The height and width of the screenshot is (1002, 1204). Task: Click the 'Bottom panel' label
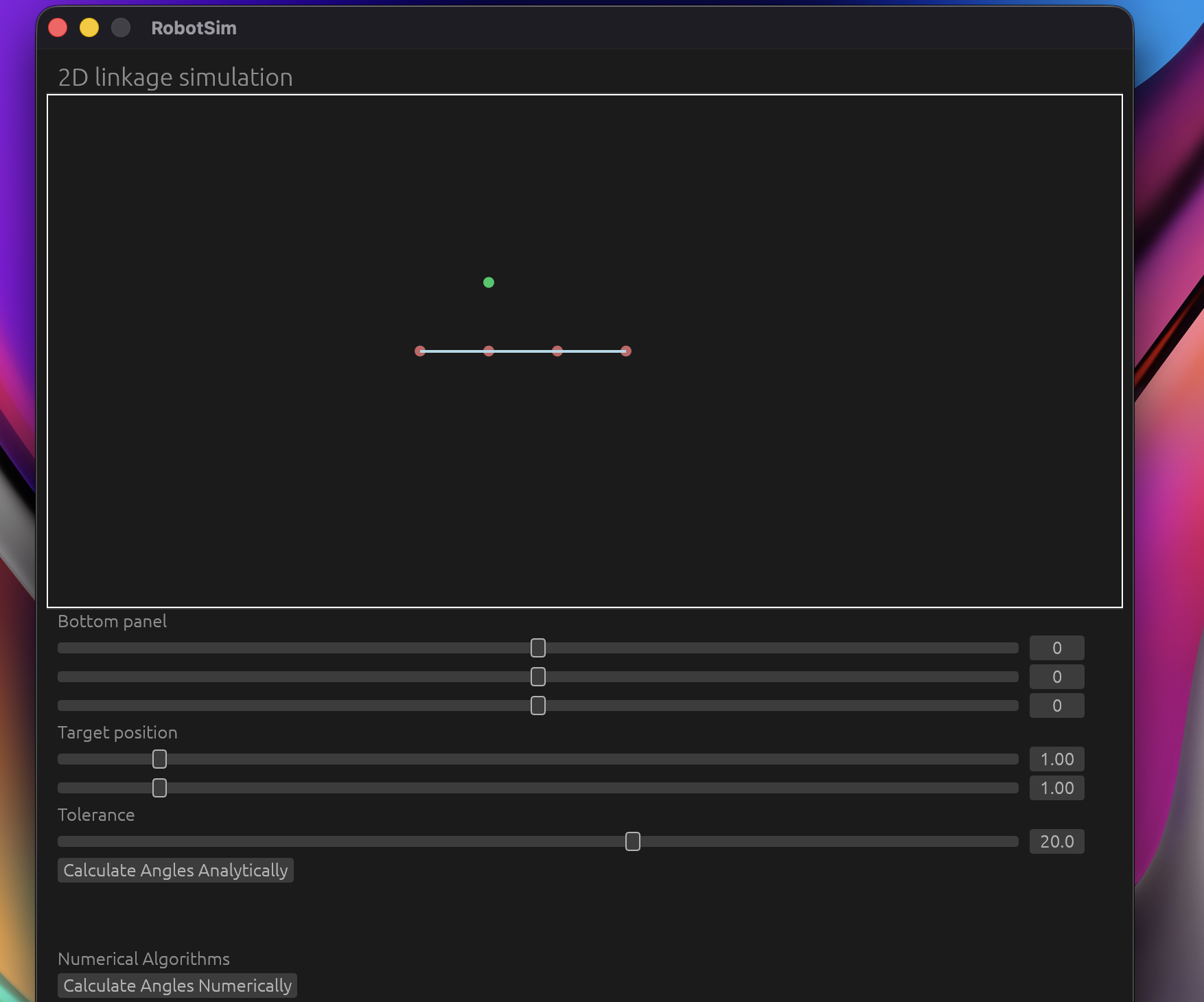tap(112, 621)
